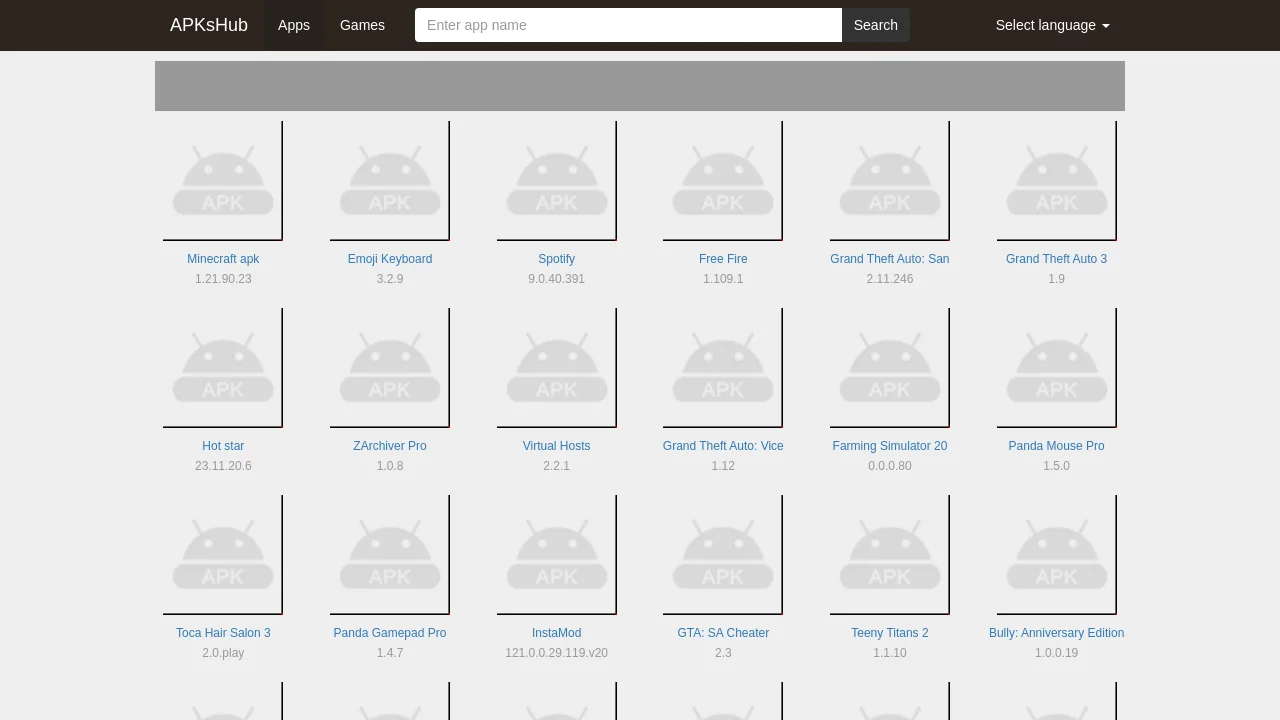Viewport: 1280px width, 720px height.
Task: Click Grand Theft Auto: Vice title link
Action: [x=723, y=446]
